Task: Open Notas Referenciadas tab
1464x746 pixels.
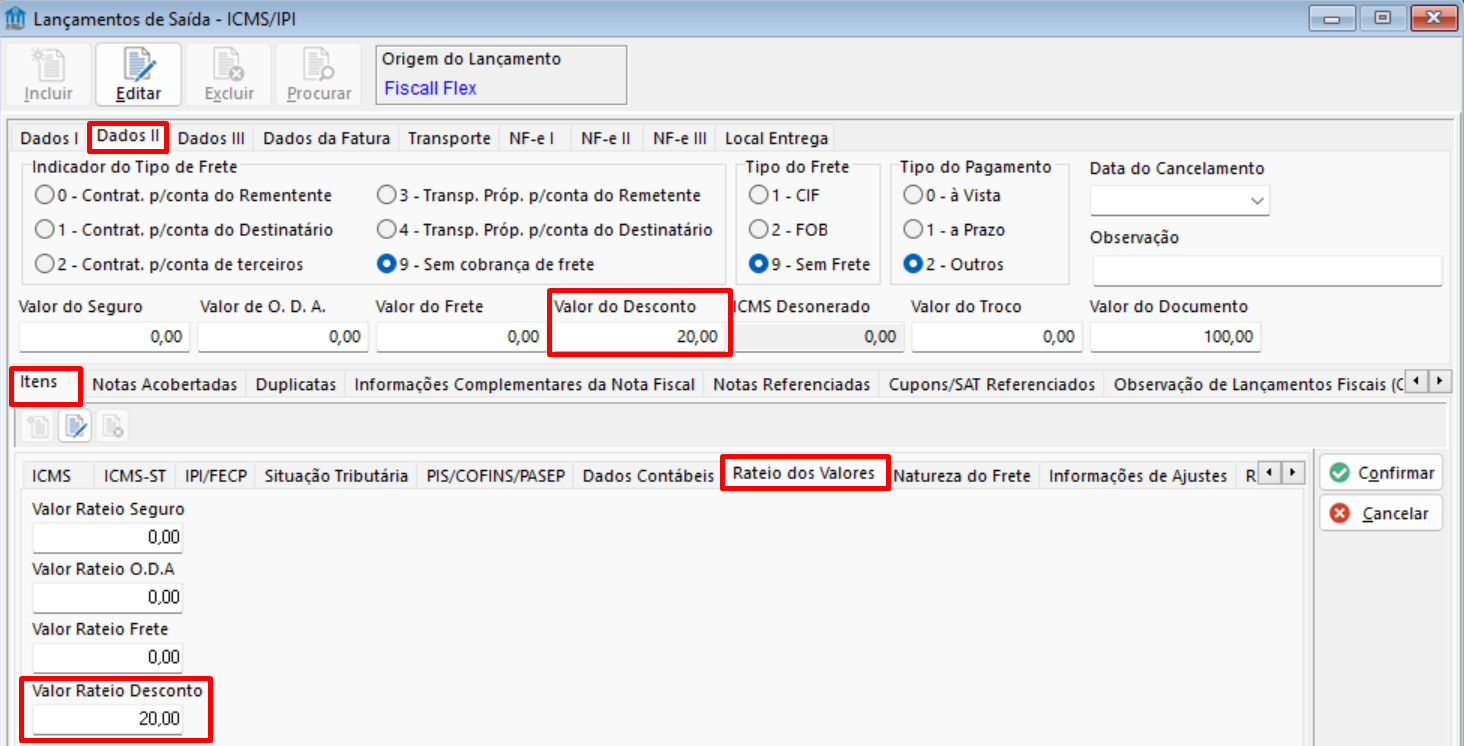Action: [x=792, y=384]
